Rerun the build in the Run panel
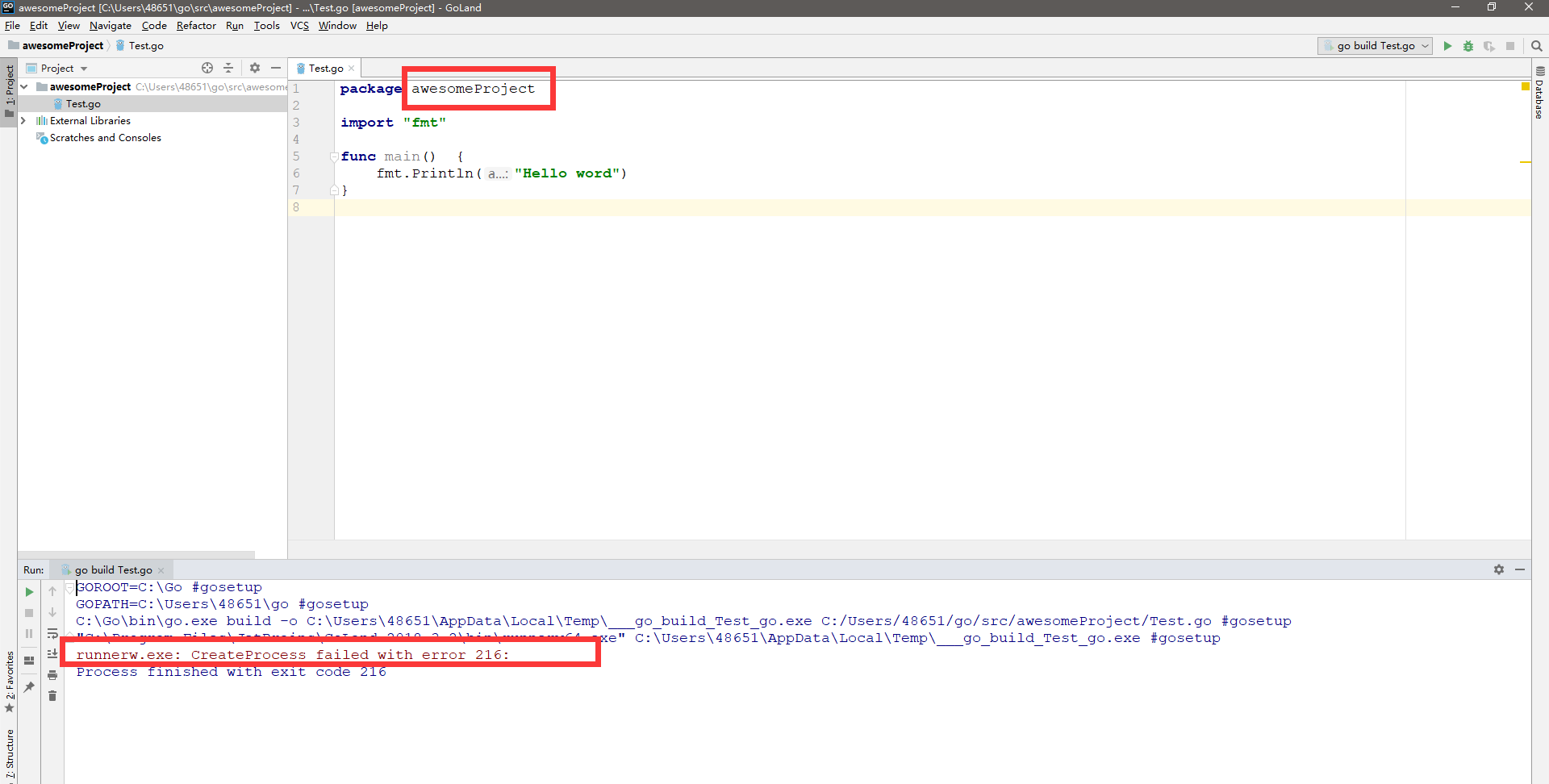 [x=29, y=591]
